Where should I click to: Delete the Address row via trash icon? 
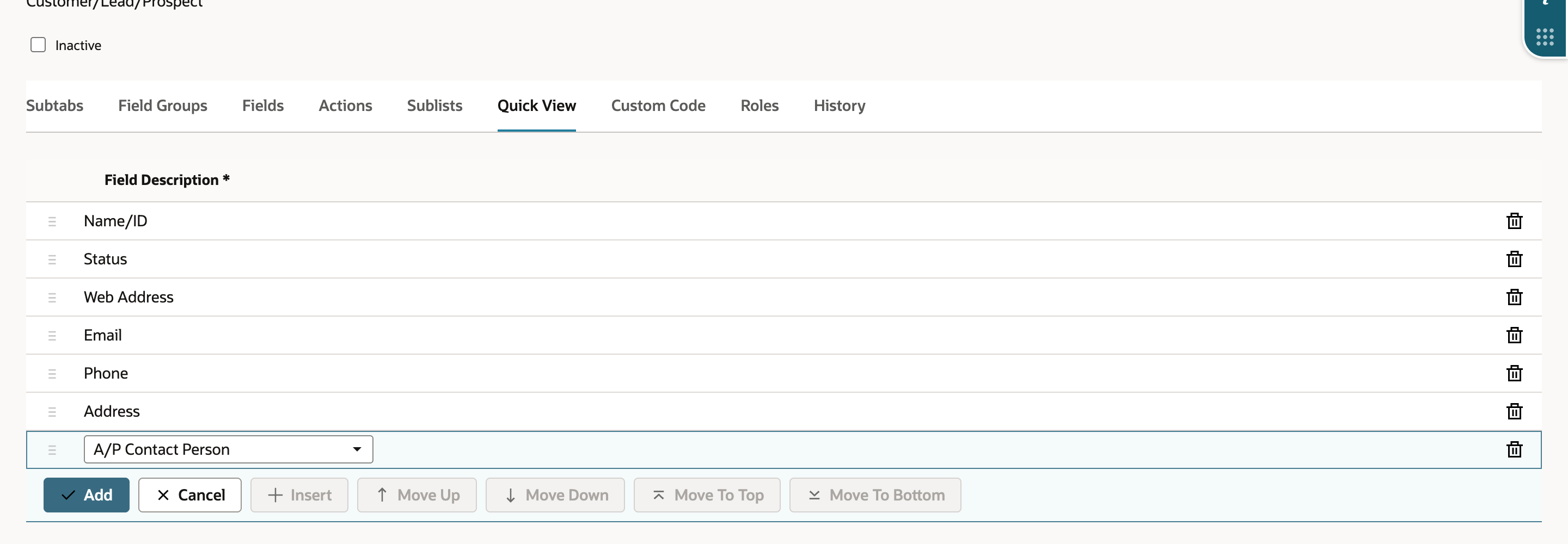1514,411
